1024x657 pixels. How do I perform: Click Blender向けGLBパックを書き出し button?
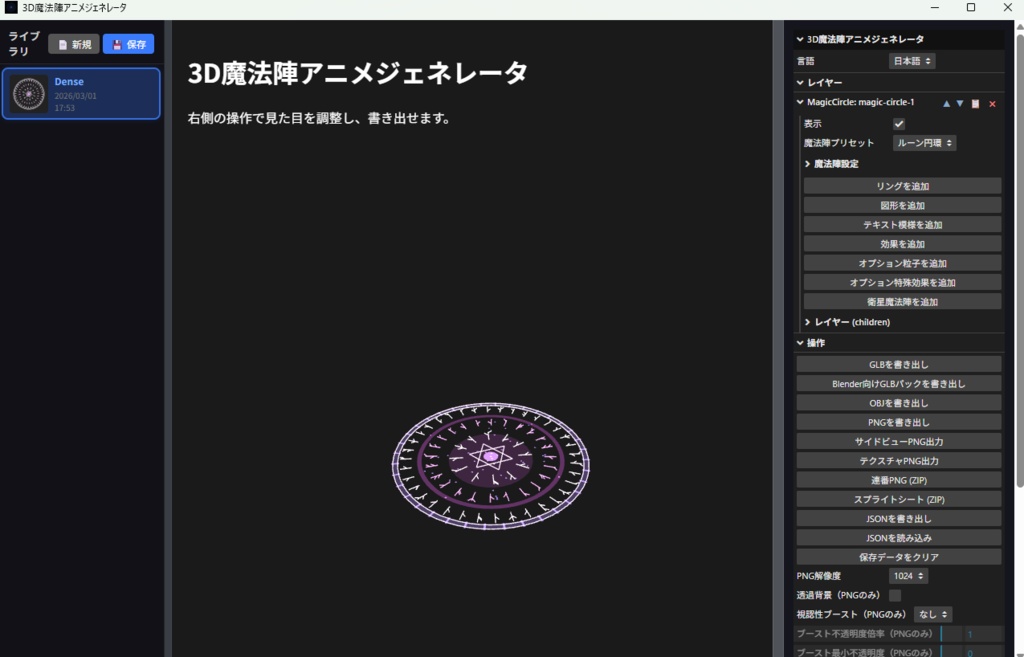pos(899,383)
